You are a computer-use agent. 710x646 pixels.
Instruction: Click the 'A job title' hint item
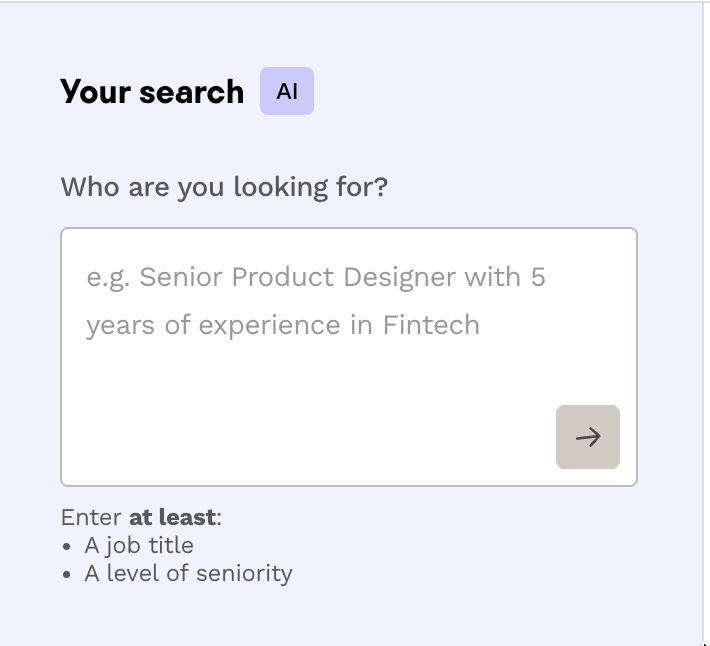coord(139,545)
